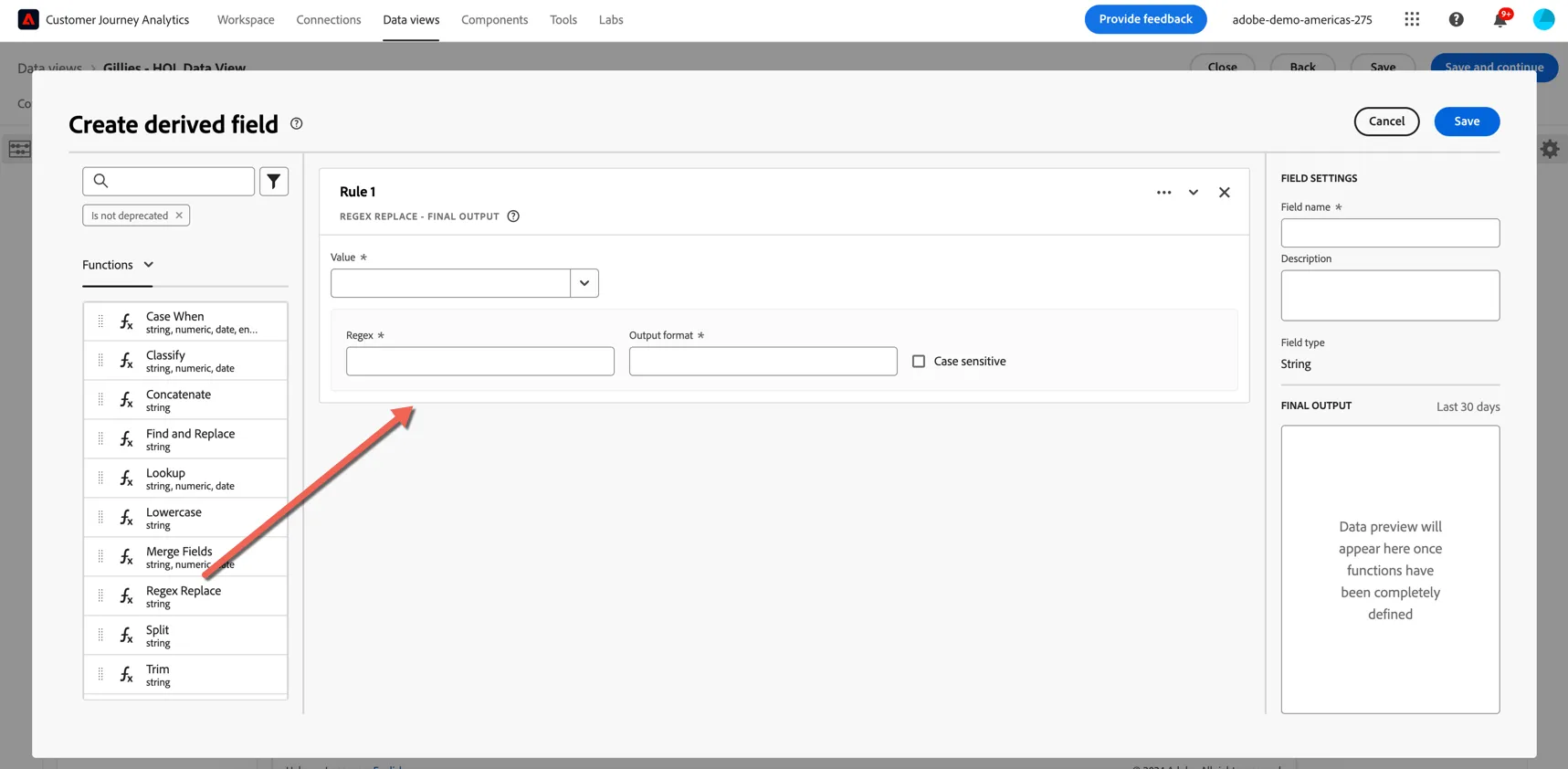The width and height of the screenshot is (1568, 769).
Task: Select the Lowercase function icon
Action: (x=127, y=518)
